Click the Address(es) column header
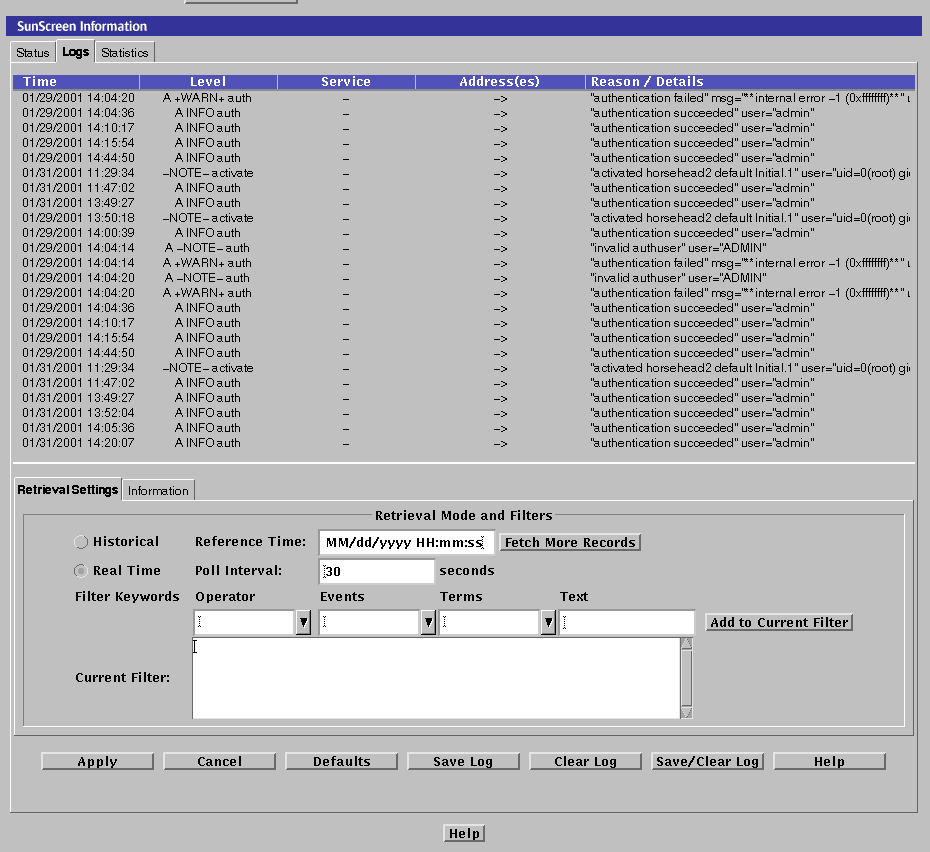This screenshot has width=930, height=852. [500, 82]
